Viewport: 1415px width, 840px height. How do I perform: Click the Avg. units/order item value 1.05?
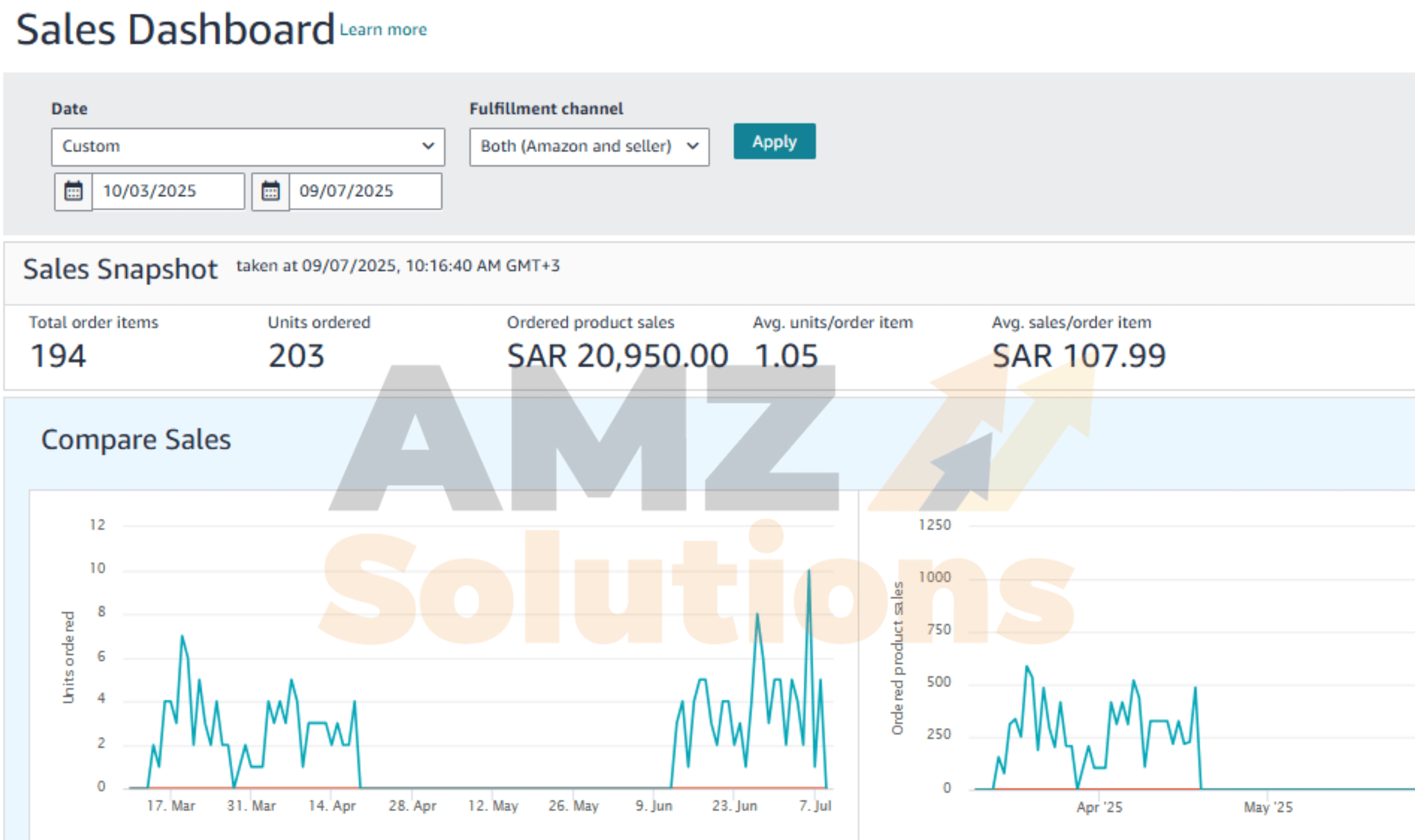(x=786, y=355)
